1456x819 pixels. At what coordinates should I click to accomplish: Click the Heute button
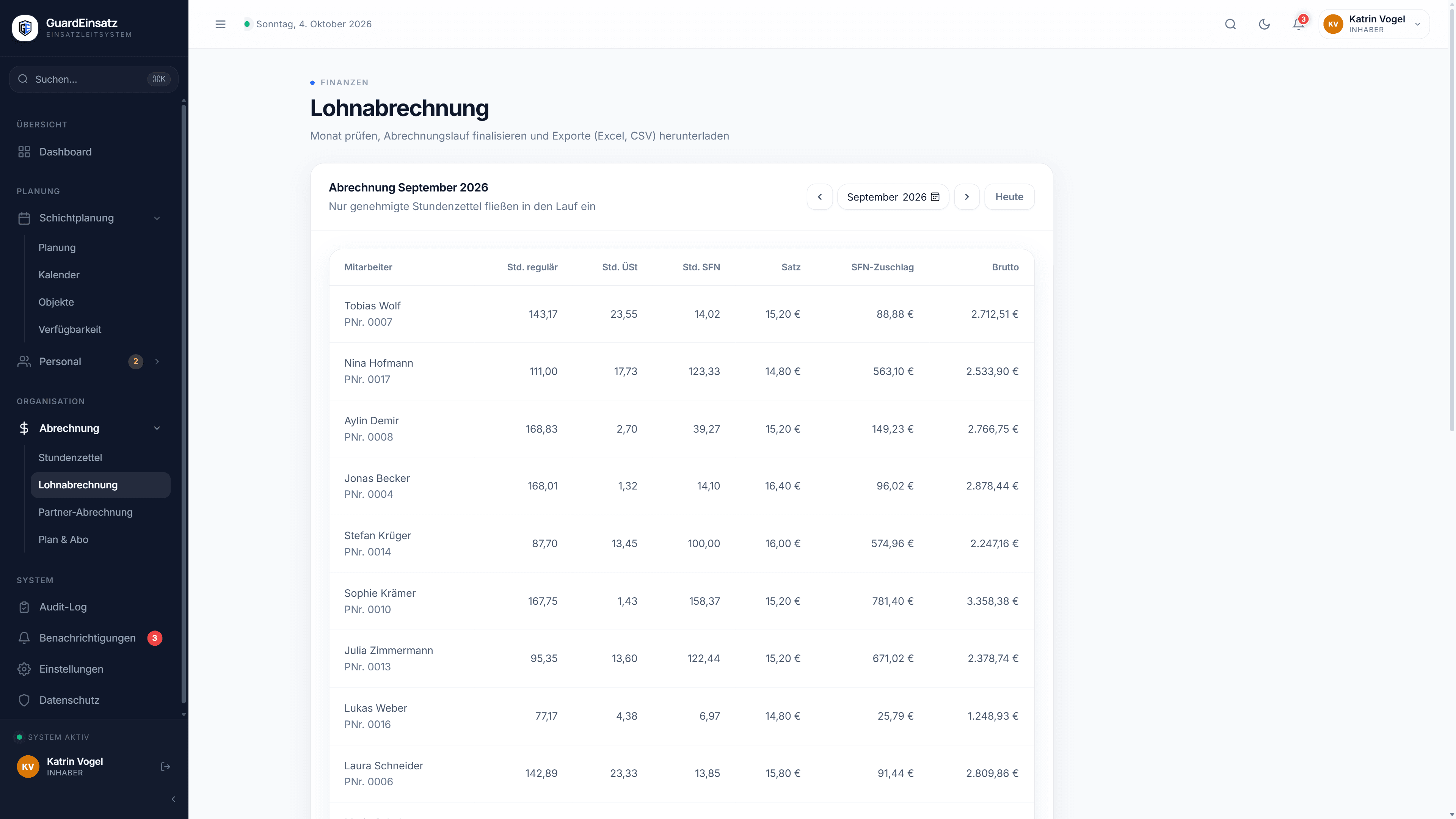pyautogui.click(x=1009, y=197)
